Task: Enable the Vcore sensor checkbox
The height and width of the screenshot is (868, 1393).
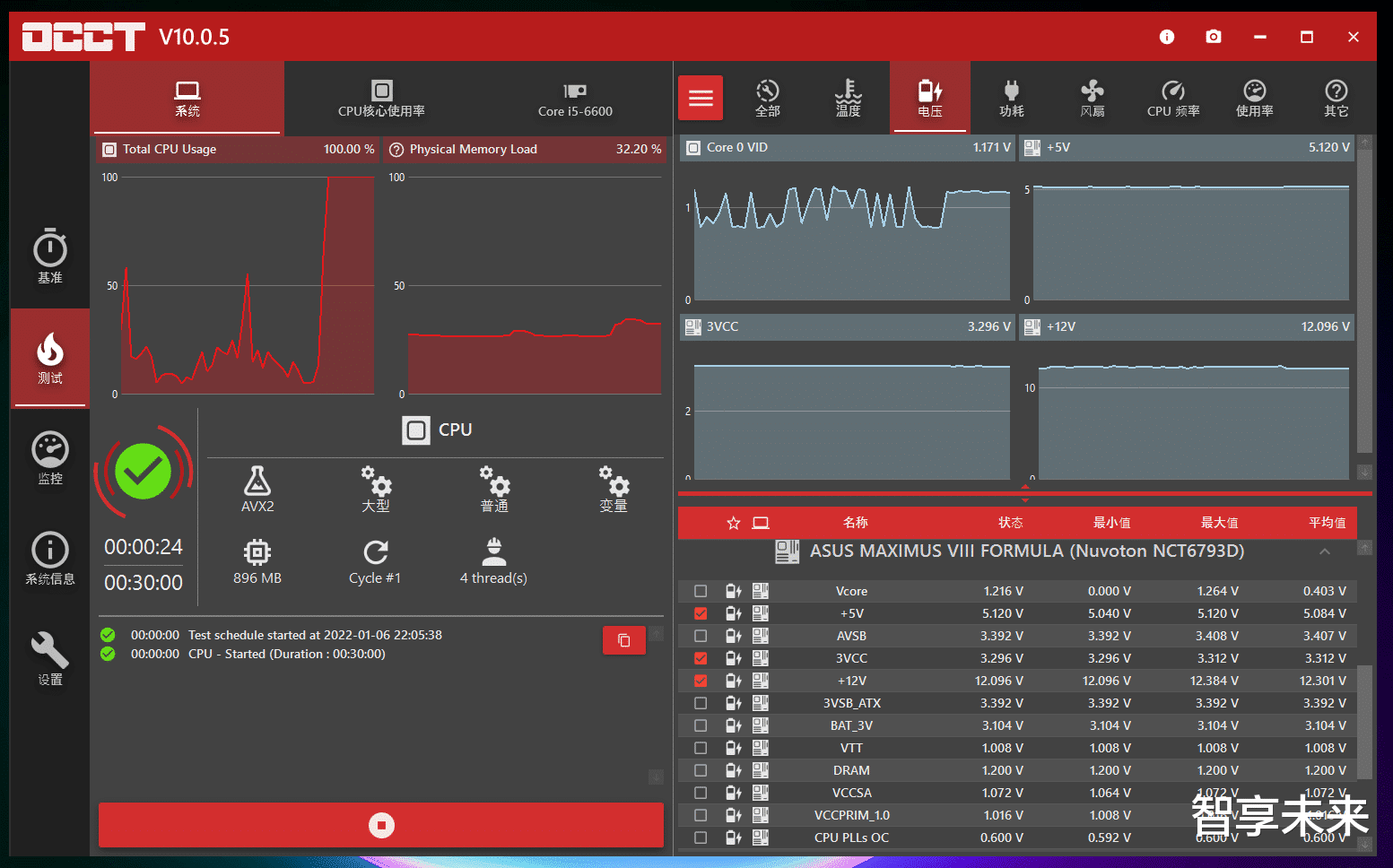Action: (701, 591)
